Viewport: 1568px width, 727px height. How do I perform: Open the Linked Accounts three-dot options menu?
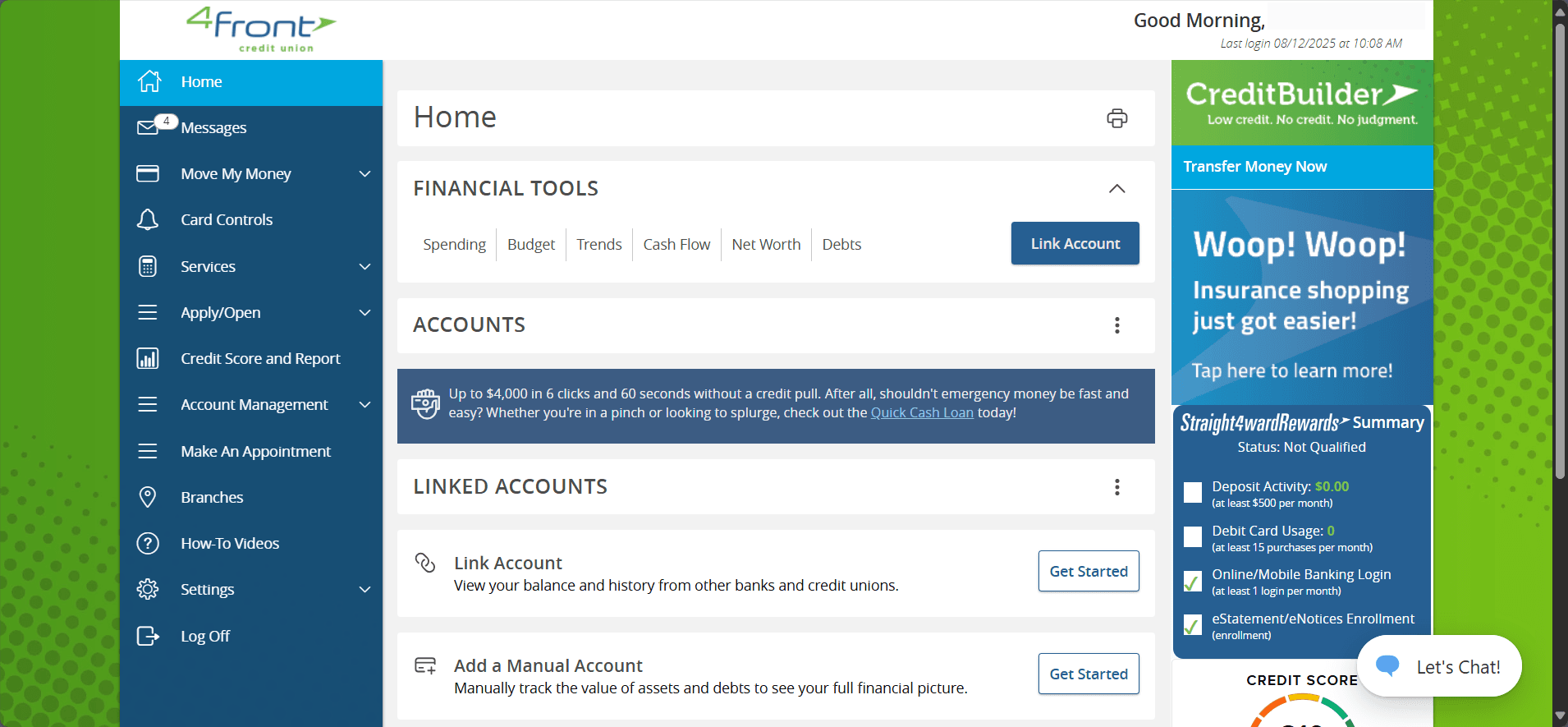click(x=1117, y=487)
